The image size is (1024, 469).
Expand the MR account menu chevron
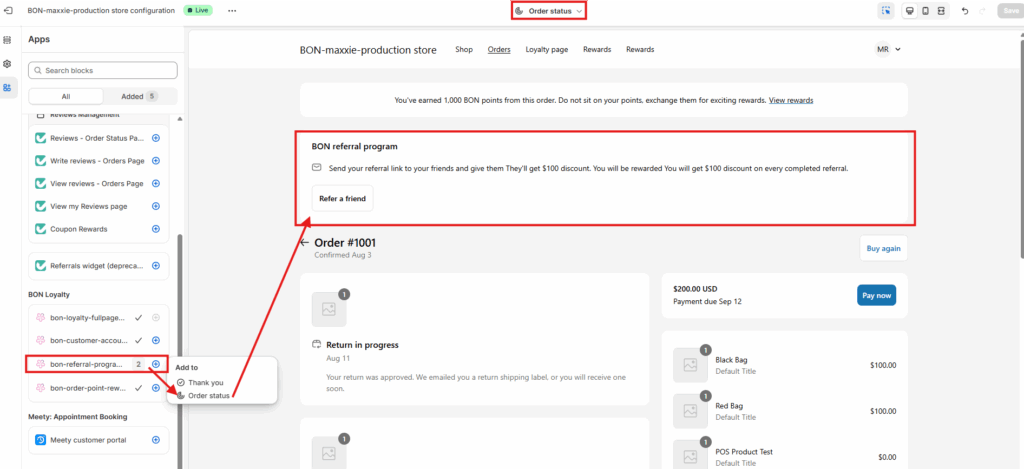click(x=899, y=50)
